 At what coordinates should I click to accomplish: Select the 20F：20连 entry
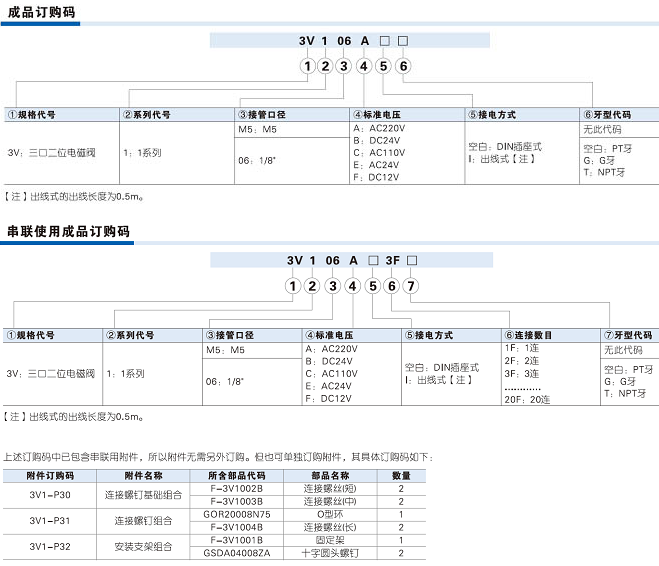point(527,399)
